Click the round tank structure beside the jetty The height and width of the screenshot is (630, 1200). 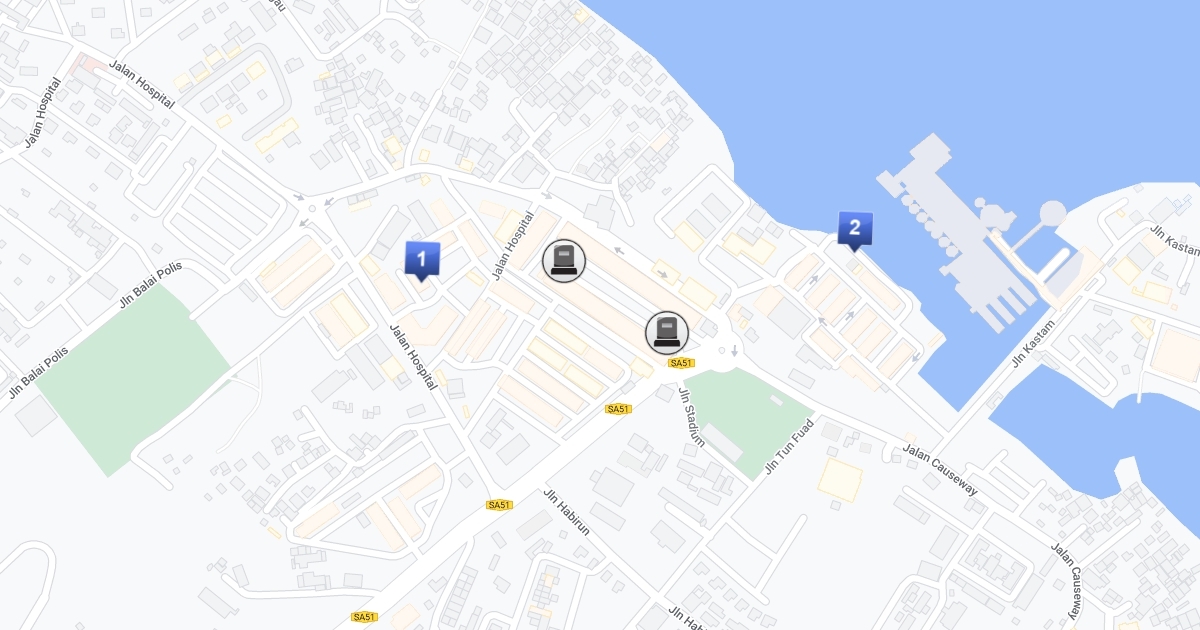tap(1053, 213)
